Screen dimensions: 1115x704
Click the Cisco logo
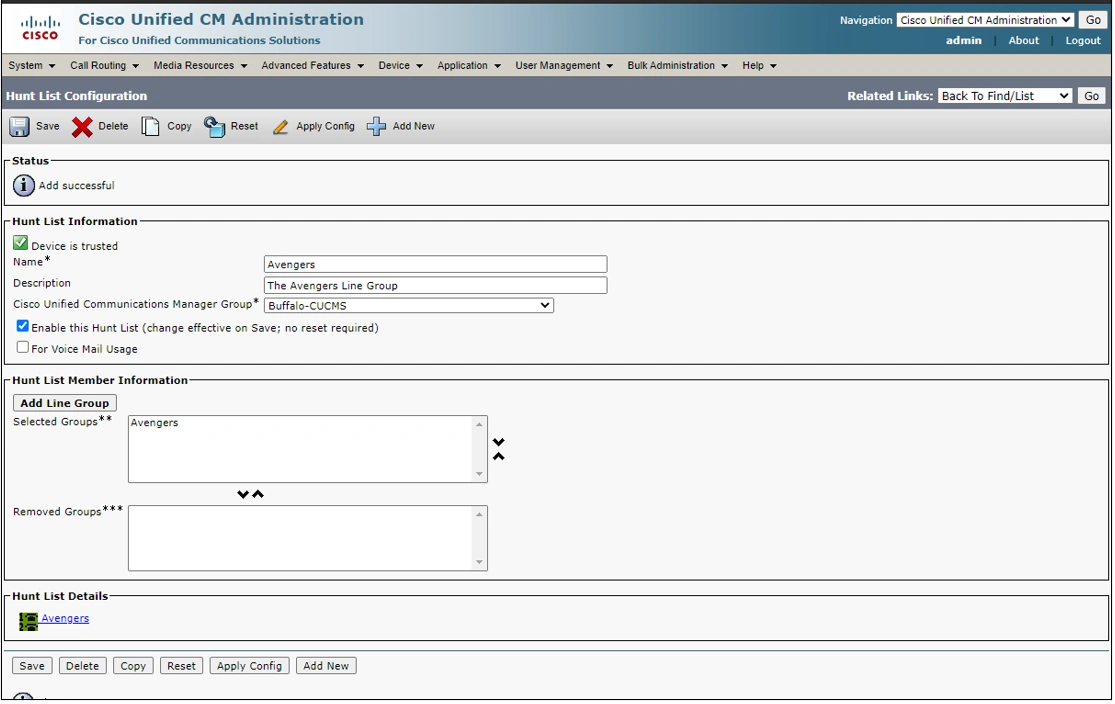(41, 28)
